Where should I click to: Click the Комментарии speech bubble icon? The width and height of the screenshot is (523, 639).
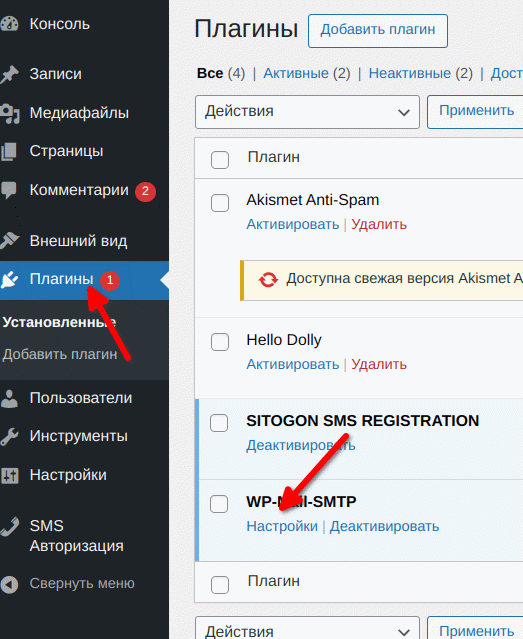[x=9, y=190]
